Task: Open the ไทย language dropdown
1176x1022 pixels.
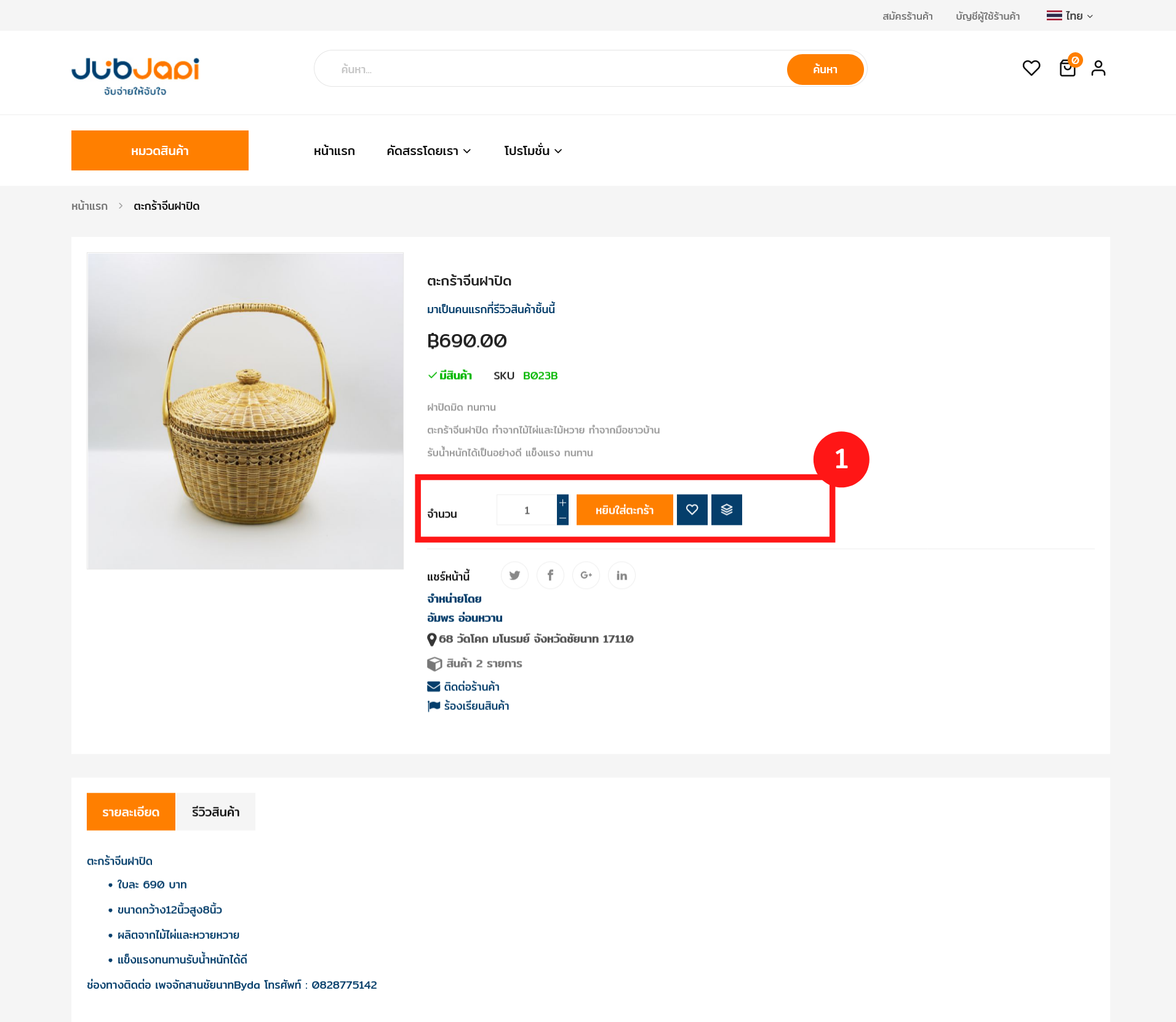Action: 1070,16
